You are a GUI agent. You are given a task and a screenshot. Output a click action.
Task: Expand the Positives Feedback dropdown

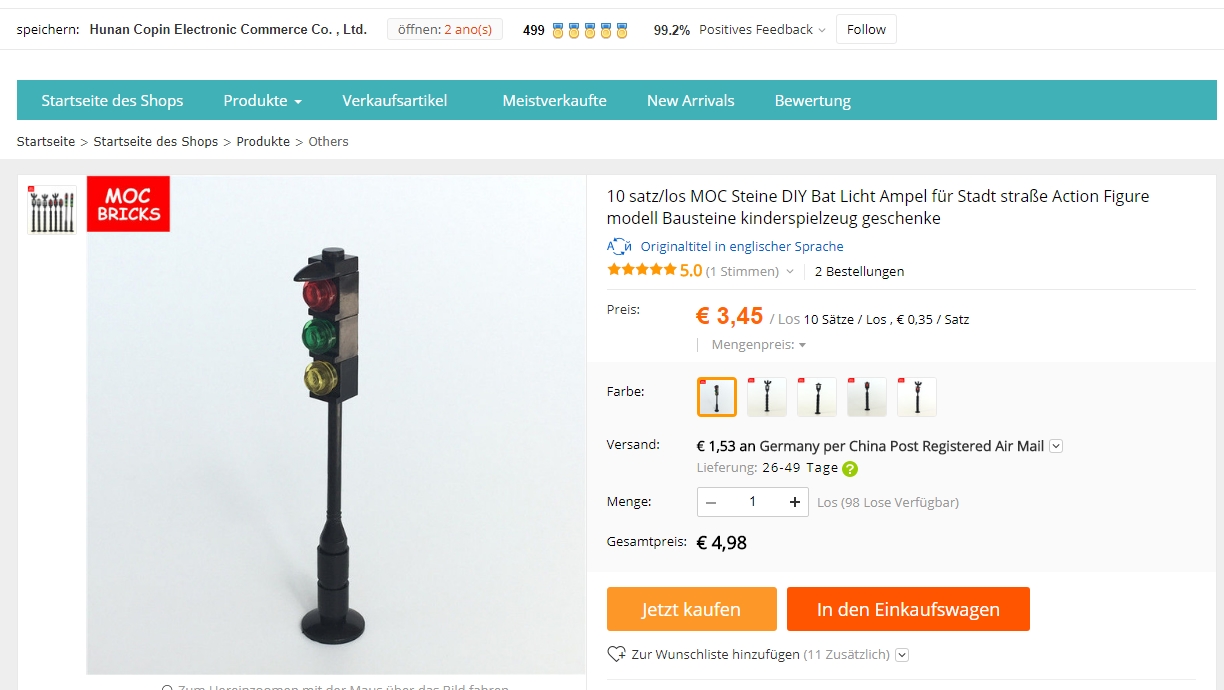(763, 30)
